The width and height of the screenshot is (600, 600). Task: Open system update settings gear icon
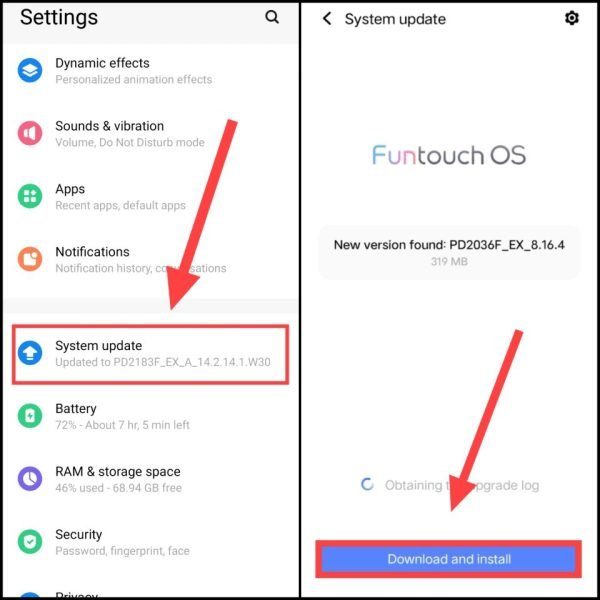click(x=572, y=18)
